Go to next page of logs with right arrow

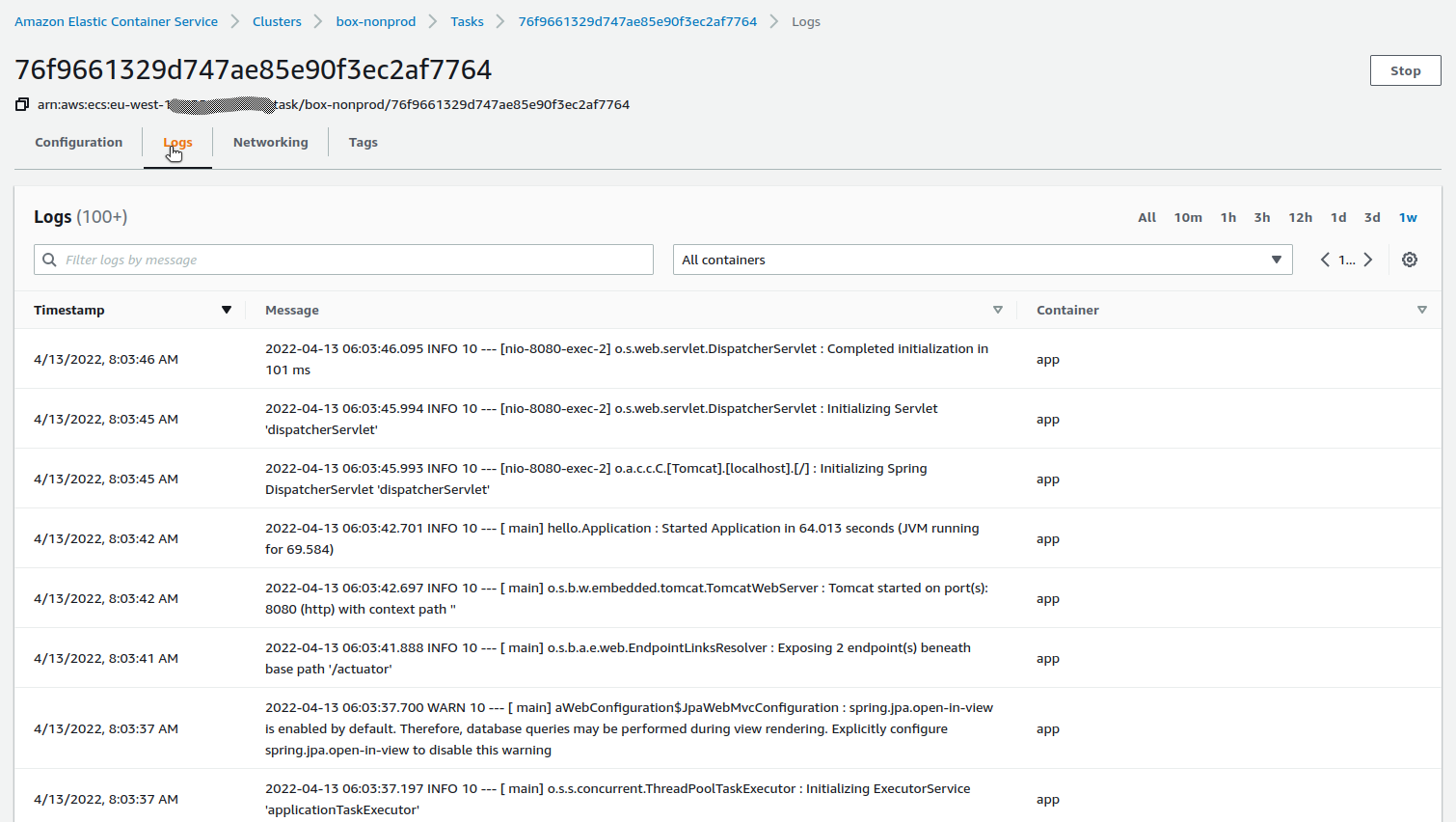tap(1367, 259)
